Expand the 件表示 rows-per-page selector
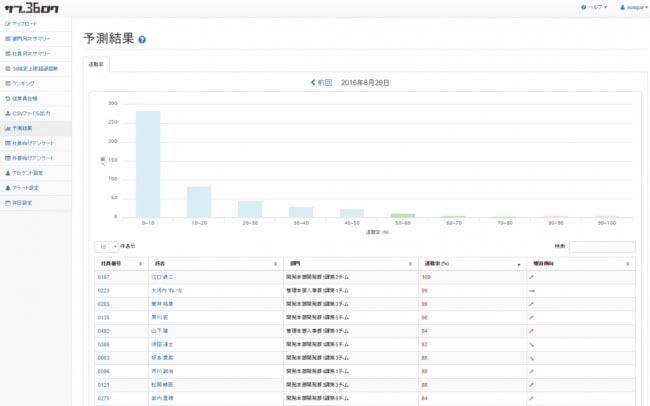 106,246
